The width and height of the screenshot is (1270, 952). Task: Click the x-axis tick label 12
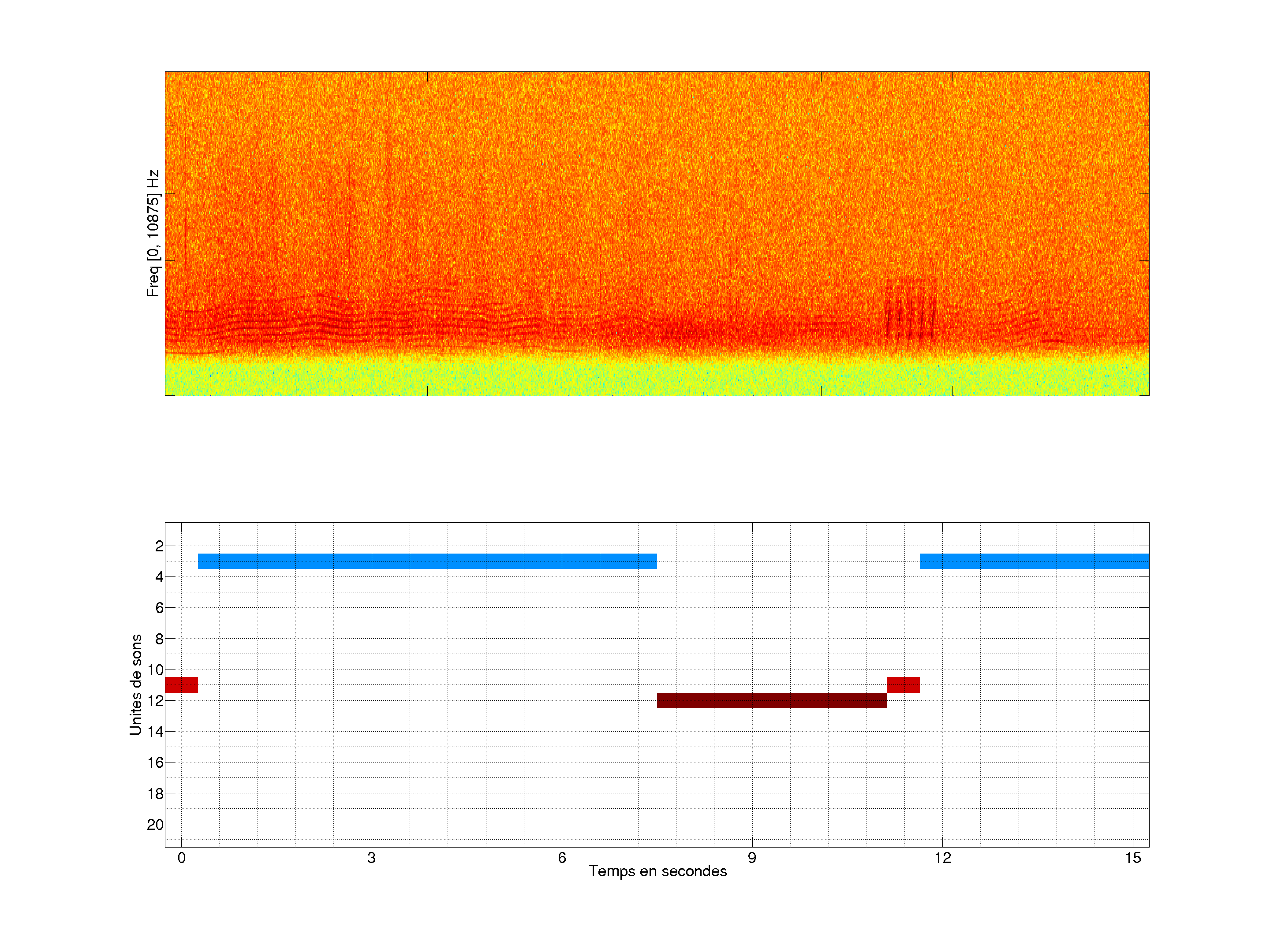click(942, 858)
